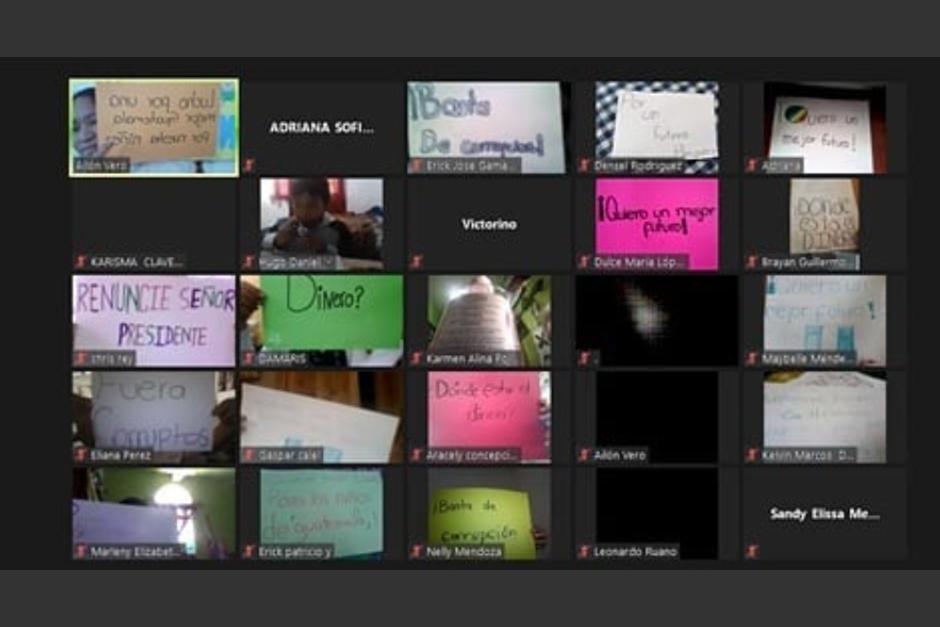Click muted mic icon beside Brayan Guillermo
The height and width of the screenshot is (627, 940).
click(x=752, y=262)
